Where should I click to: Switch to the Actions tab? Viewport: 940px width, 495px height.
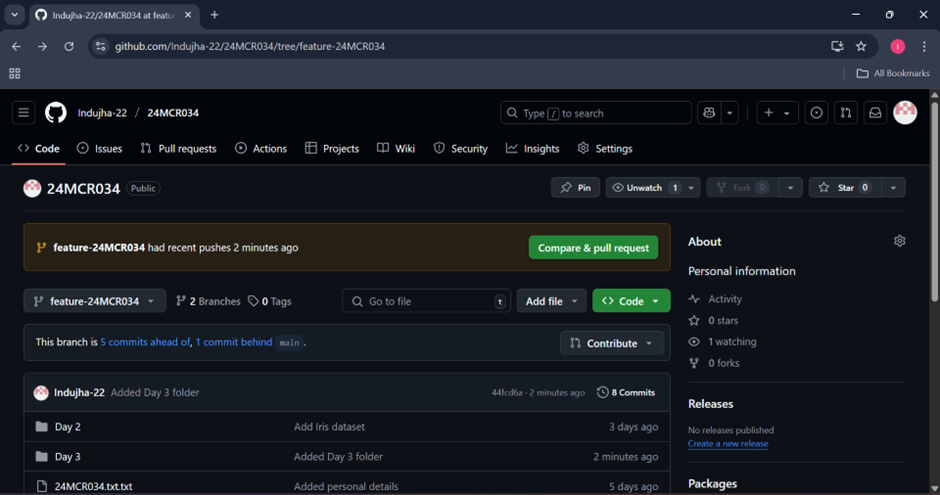coord(261,149)
